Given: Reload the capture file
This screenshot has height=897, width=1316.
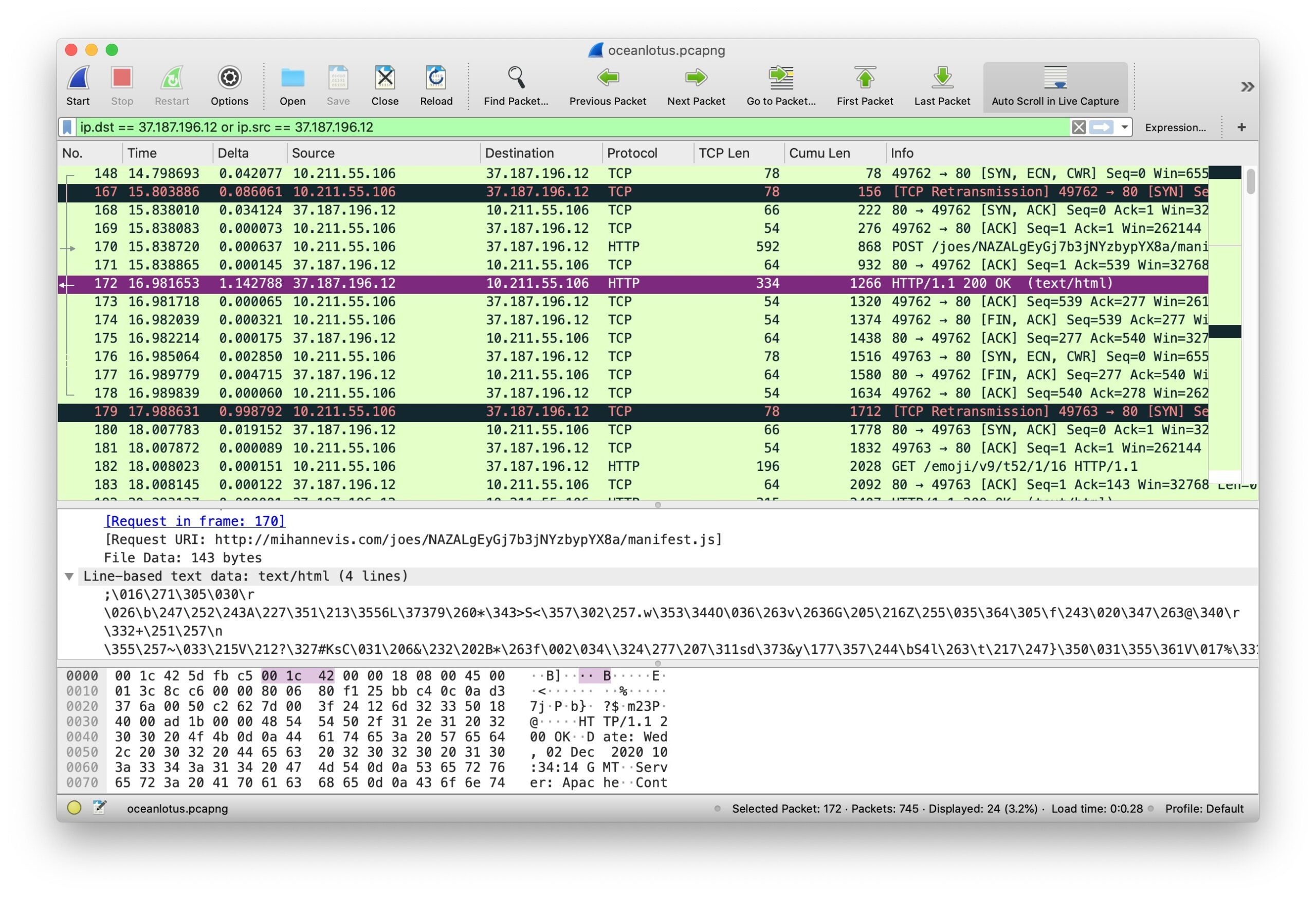Looking at the screenshot, I should click(x=435, y=79).
